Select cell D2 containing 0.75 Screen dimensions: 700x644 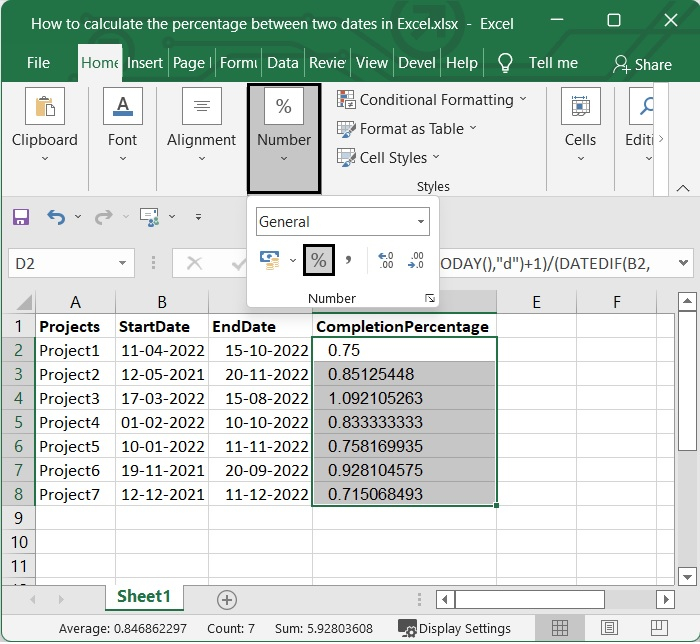tap(403, 351)
